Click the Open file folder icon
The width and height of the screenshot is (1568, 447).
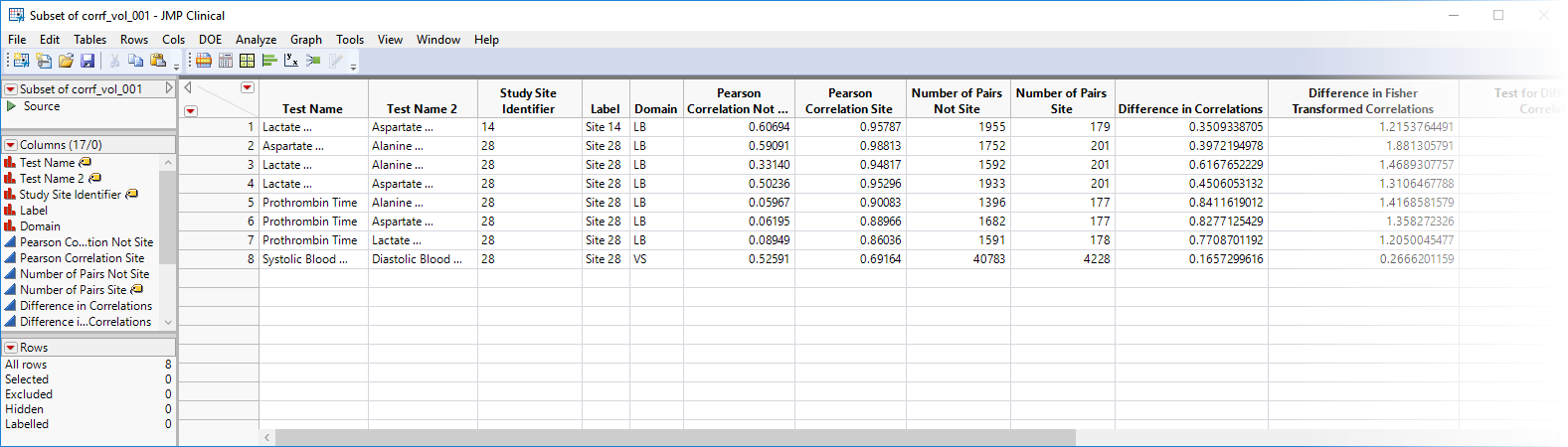(66, 61)
